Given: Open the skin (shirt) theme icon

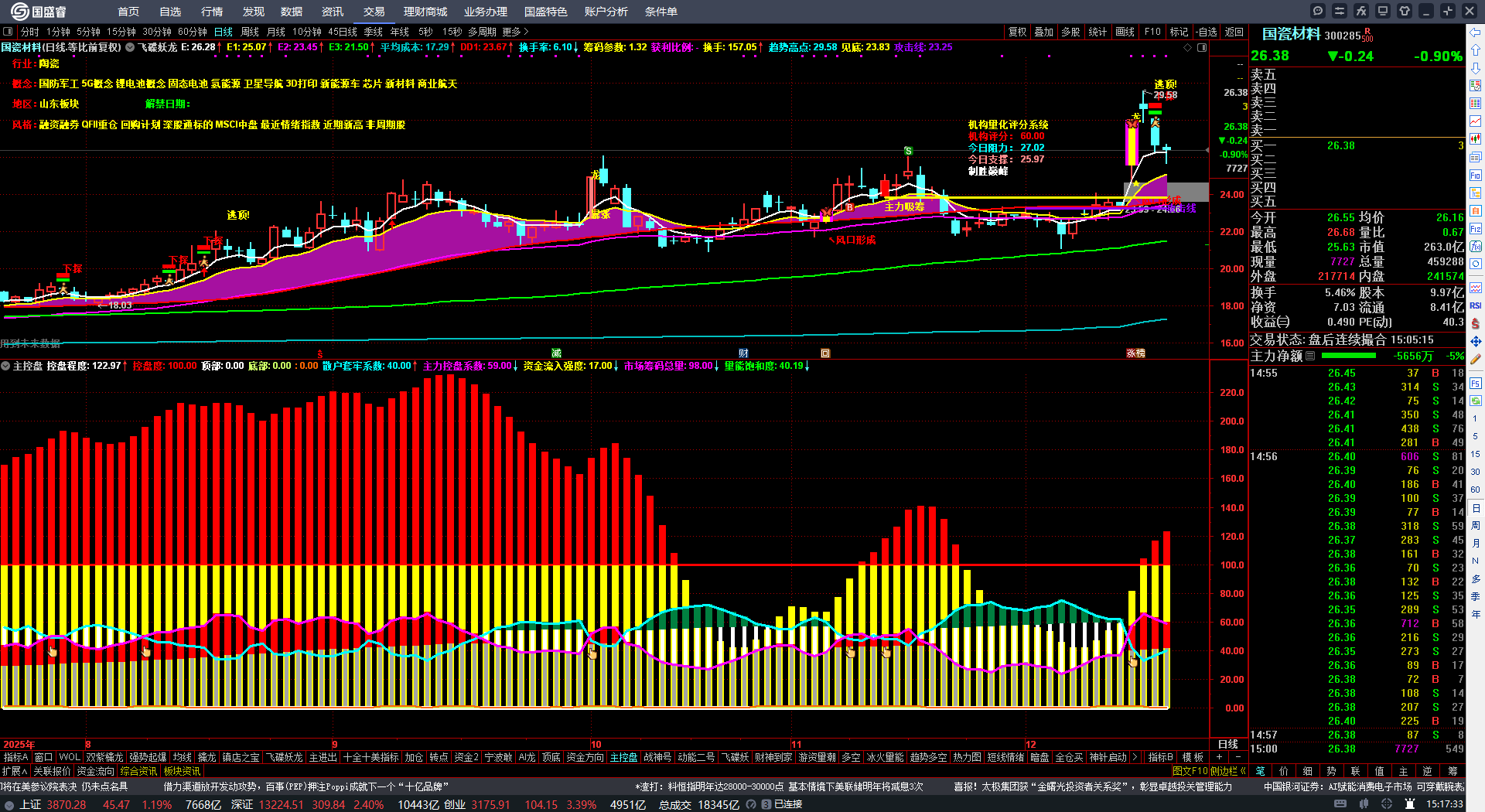Looking at the screenshot, I should tap(1405, 11).
